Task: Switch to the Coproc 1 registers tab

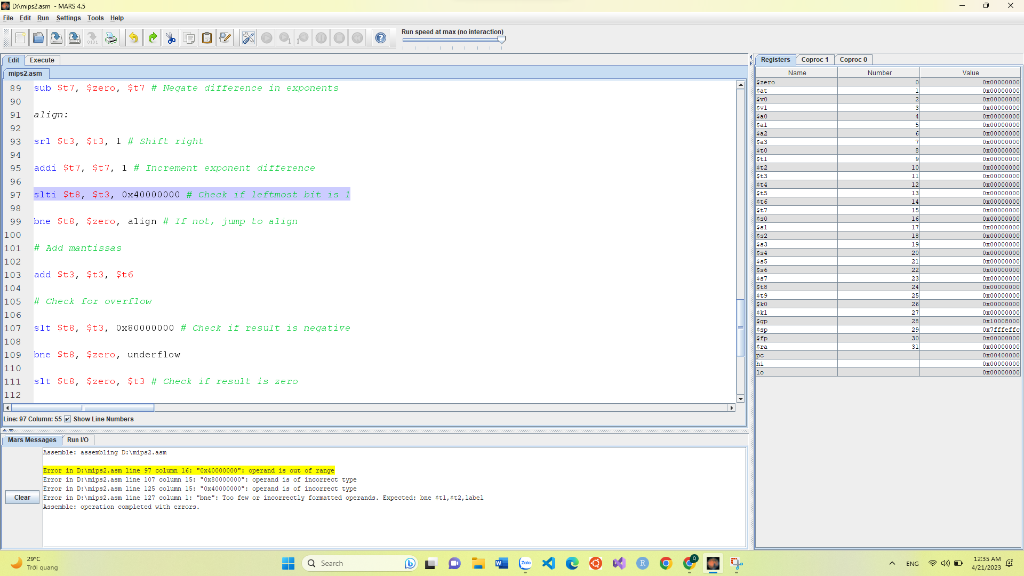Action: (x=814, y=59)
